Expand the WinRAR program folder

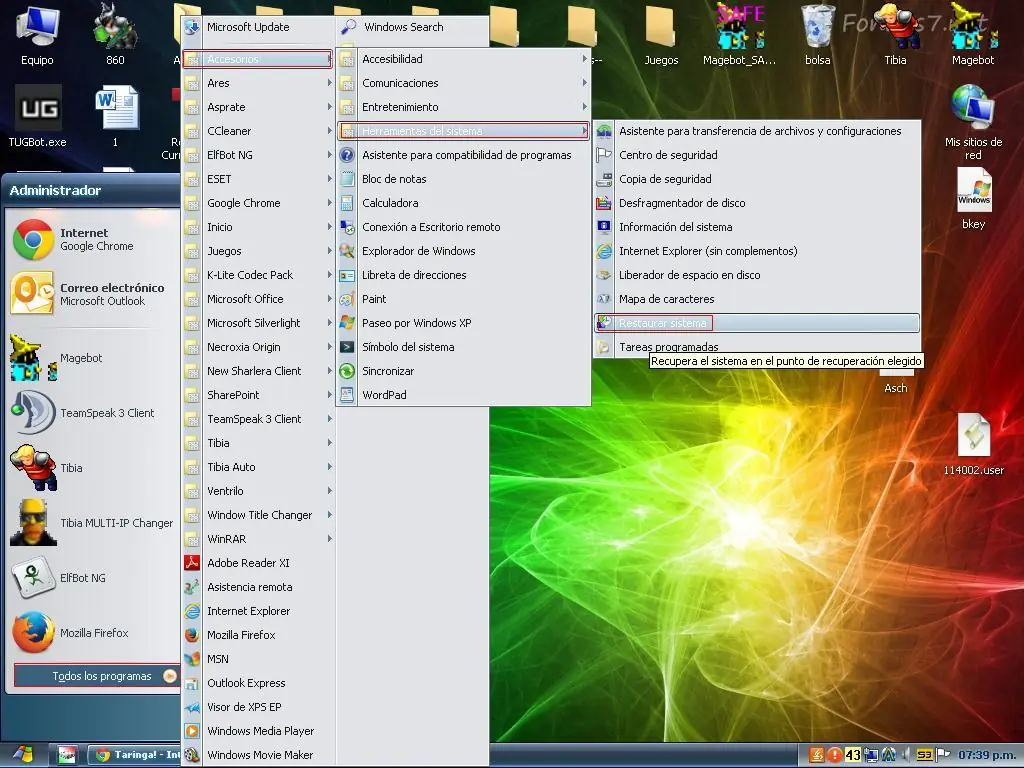pos(257,539)
